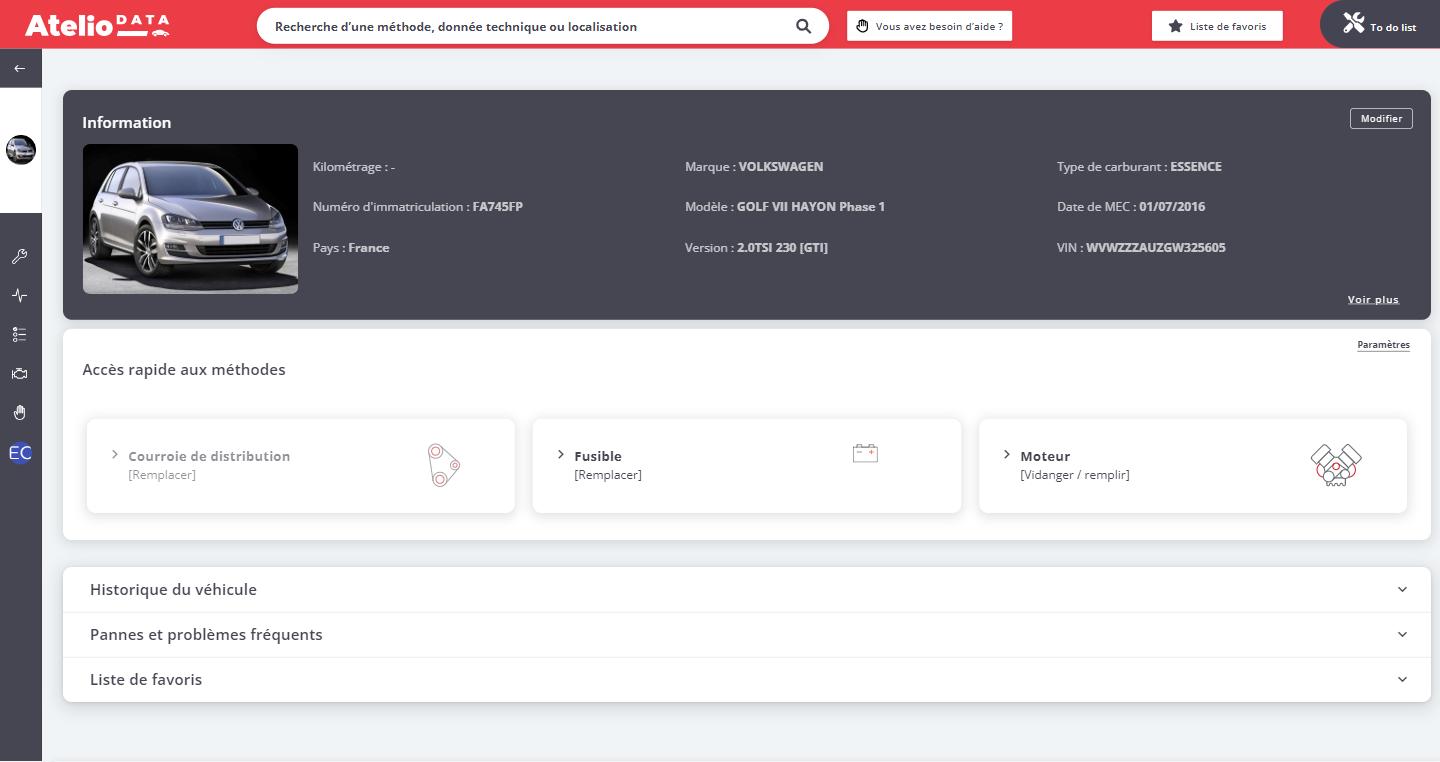Screen dimensions: 1440x762
Task: Click the model GOLF VII HAYON Phase 1
Action: pyautogui.click(x=811, y=207)
